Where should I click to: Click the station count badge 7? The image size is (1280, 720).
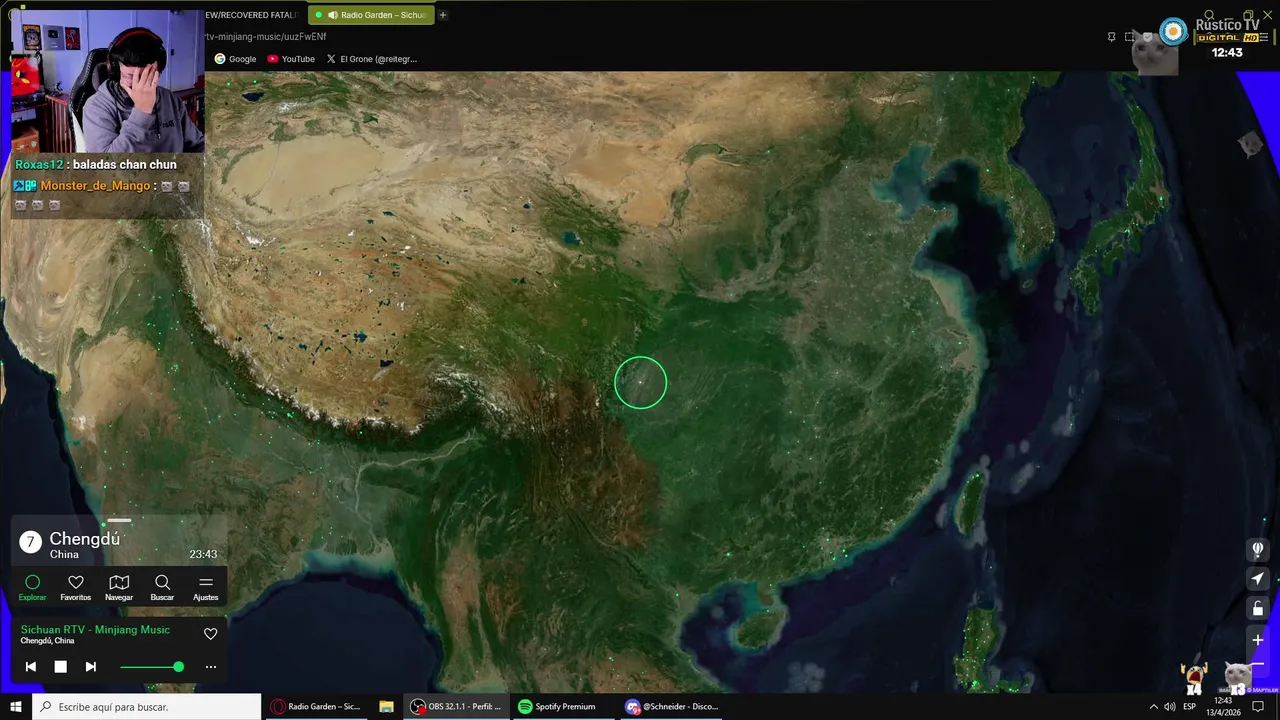click(30, 542)
